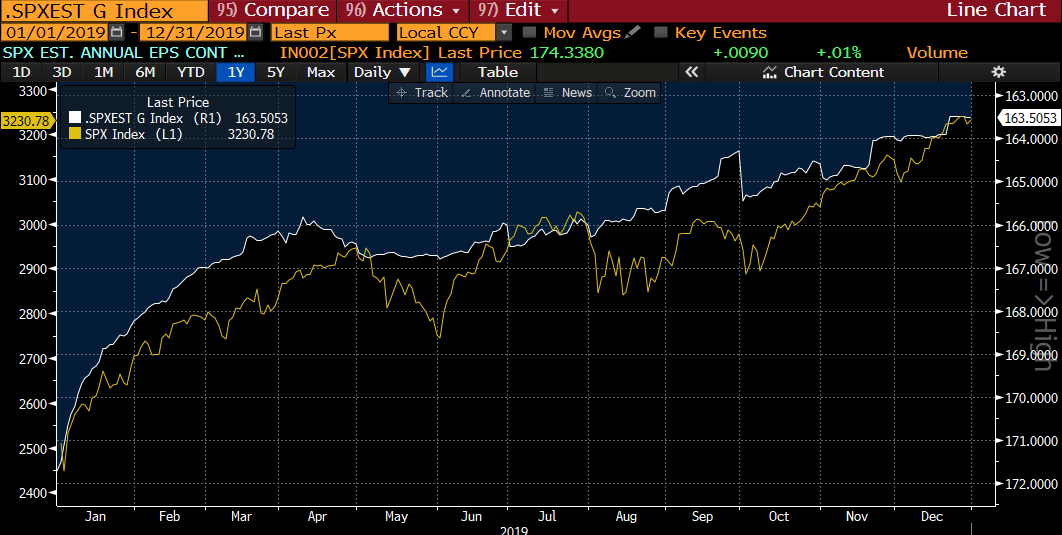Select the line chart view icon
Image resolution: width=1062 pixels, height=535 pixels.
(439, 72)
